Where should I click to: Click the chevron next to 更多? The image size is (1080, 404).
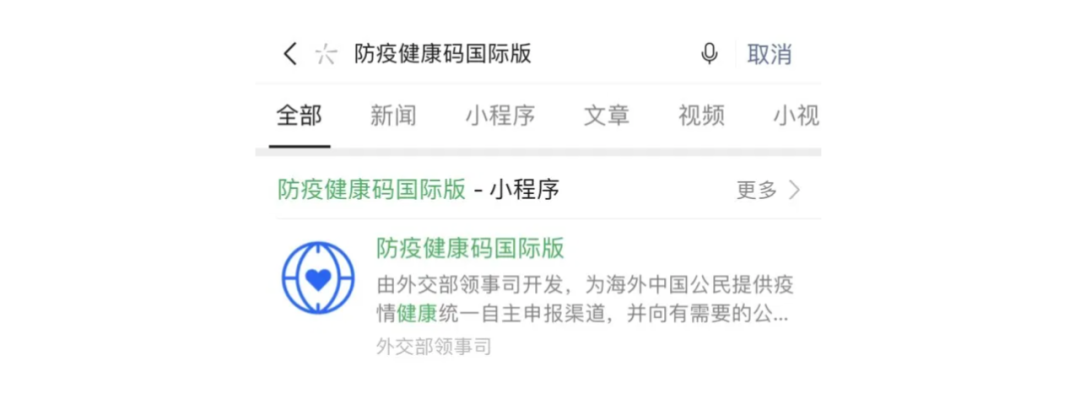coord(794,190)
